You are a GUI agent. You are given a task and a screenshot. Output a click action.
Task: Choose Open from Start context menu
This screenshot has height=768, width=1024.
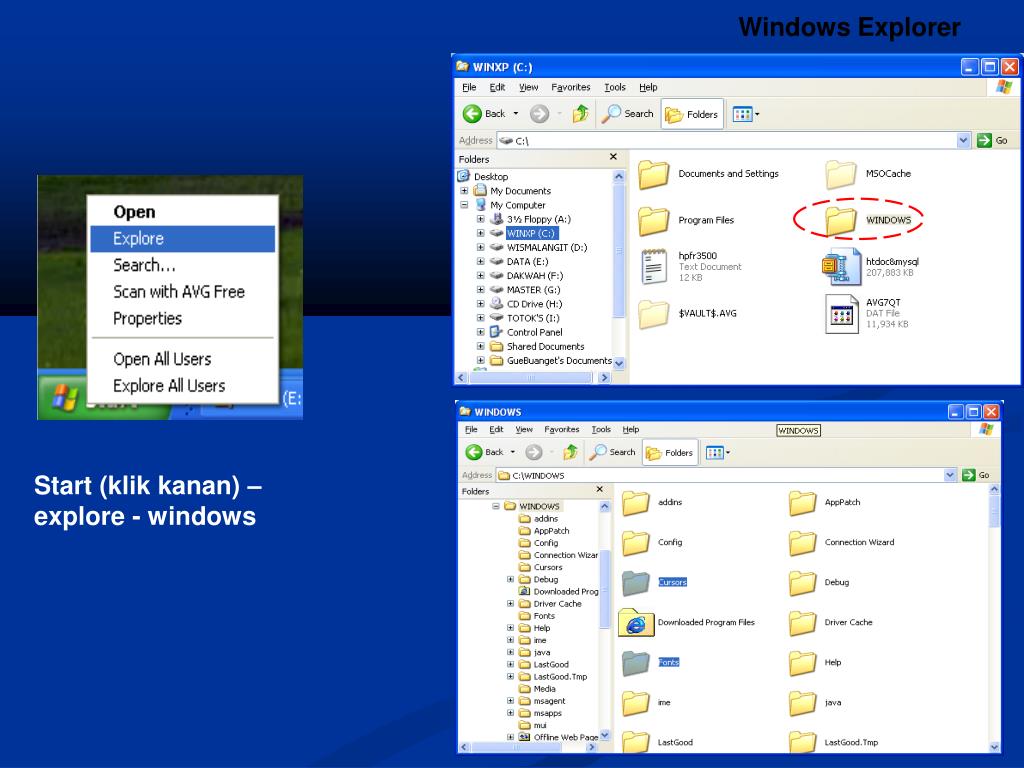(x=182, y=212)
